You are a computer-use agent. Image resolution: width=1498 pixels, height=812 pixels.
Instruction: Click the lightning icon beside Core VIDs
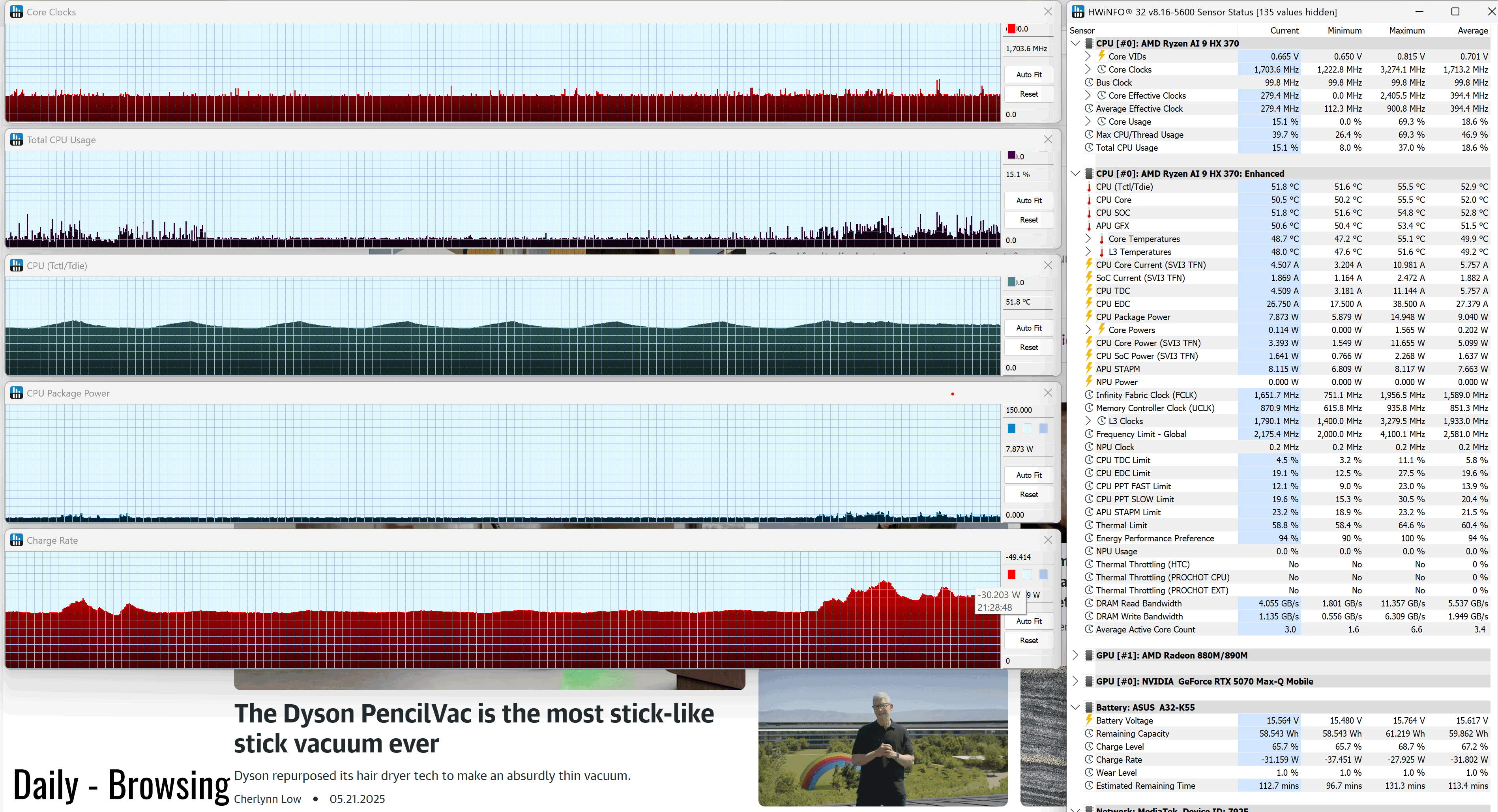click(x=1101, y=56)
